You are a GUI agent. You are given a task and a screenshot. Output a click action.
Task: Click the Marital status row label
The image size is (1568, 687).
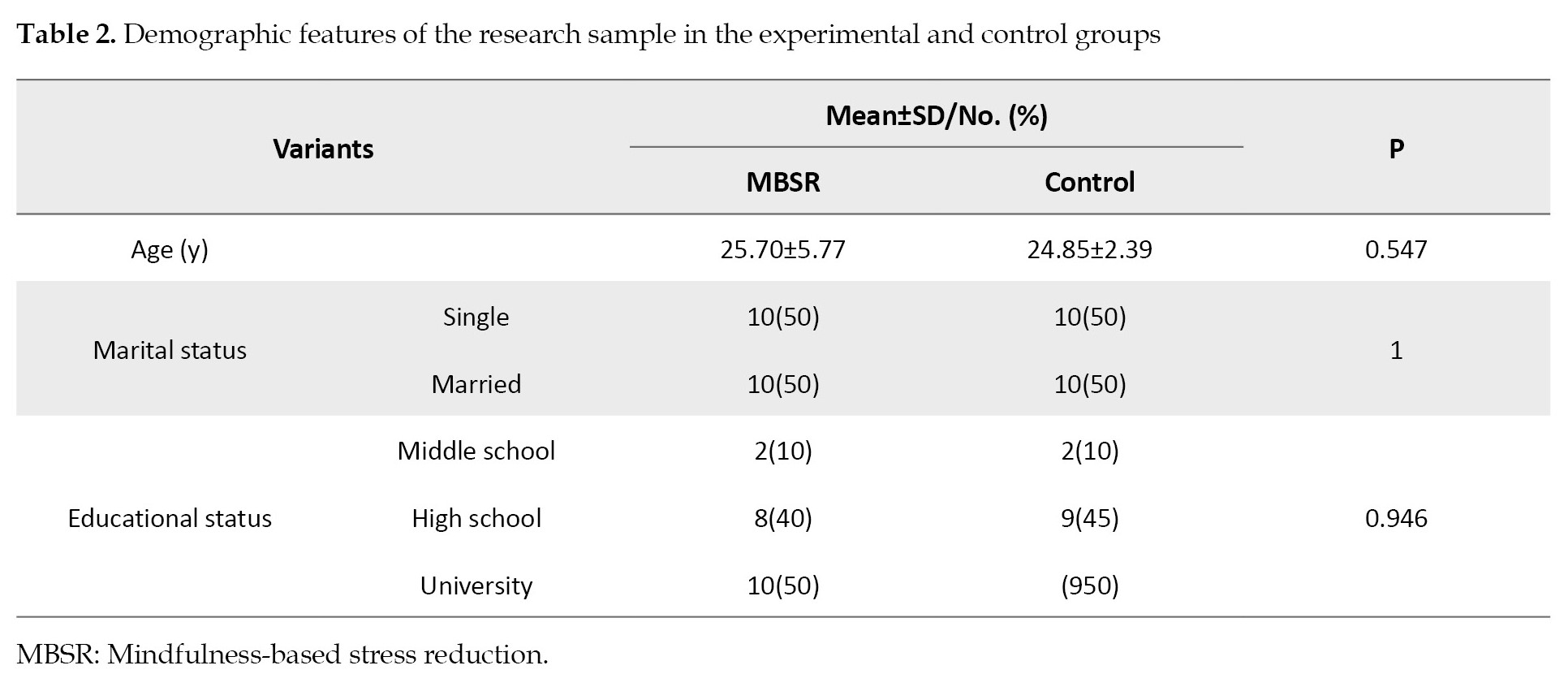170,350
